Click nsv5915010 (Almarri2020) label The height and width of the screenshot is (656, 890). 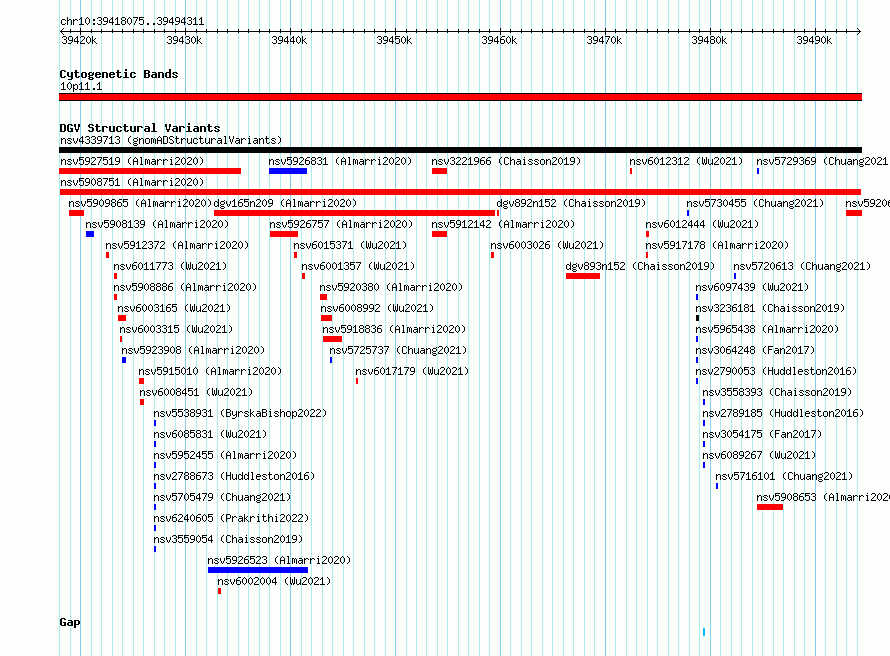click(x=210, y=371)
